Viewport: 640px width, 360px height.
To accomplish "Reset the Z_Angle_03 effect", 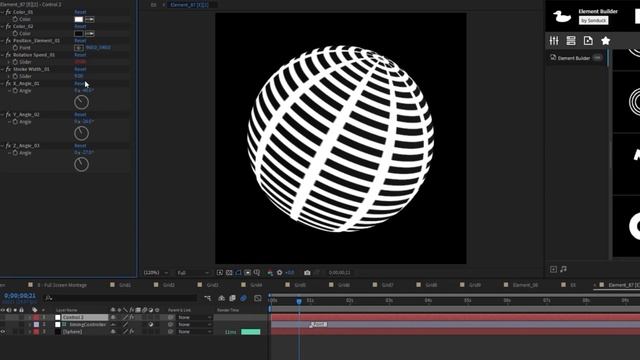I will coord(80,146).
